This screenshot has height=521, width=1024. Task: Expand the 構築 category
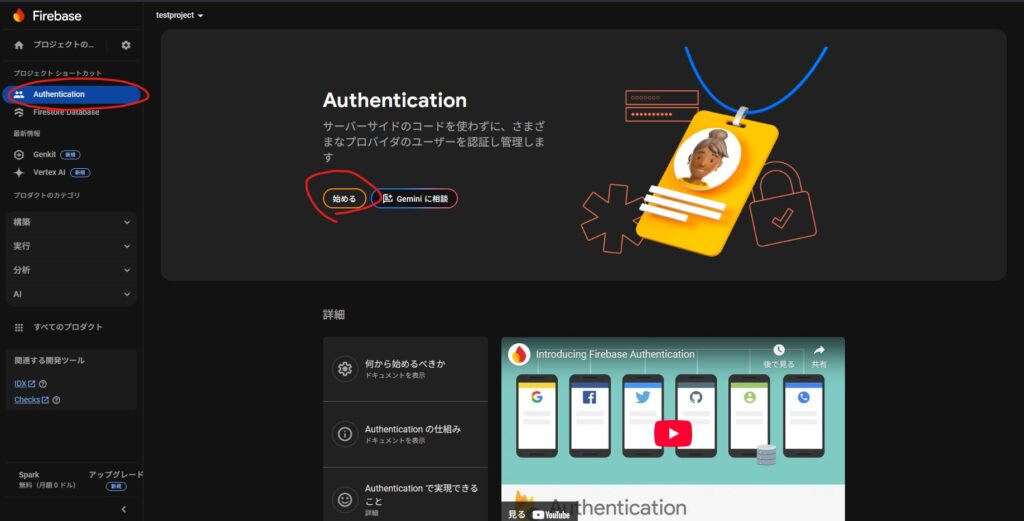click(x=71, y=222)
